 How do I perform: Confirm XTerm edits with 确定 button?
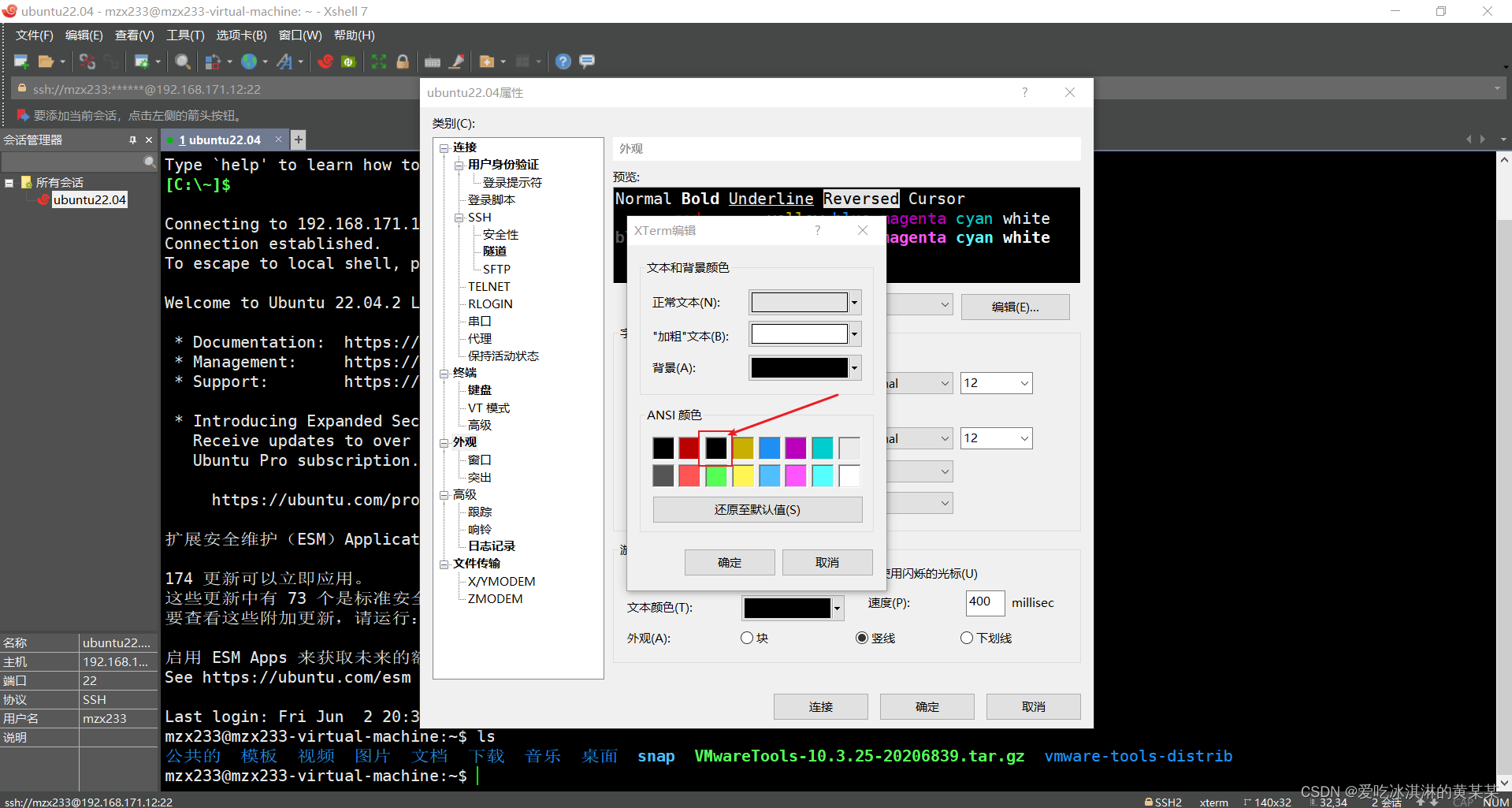729,562
